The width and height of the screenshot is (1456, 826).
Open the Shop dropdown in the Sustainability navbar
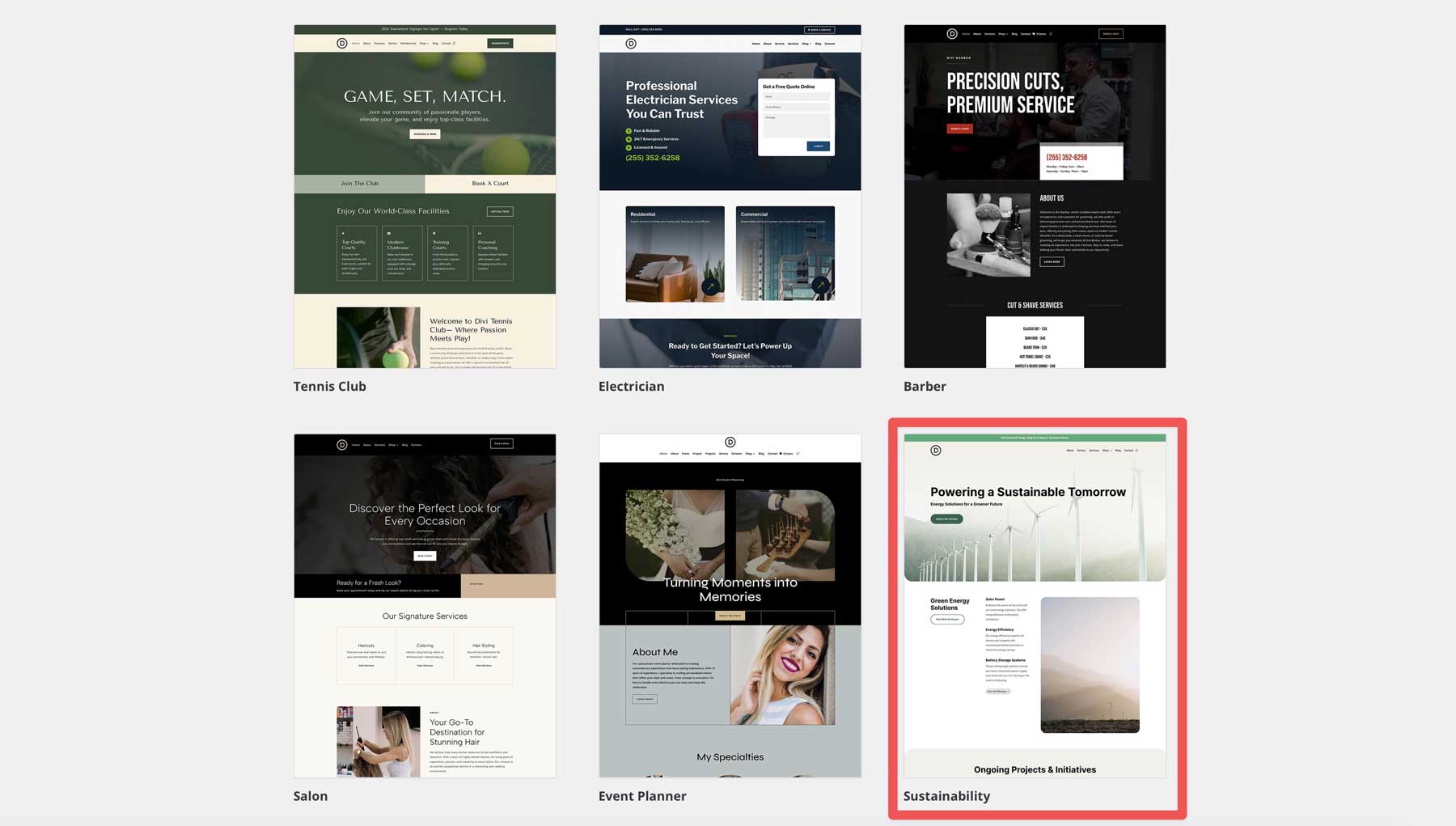pos(1106,451)
